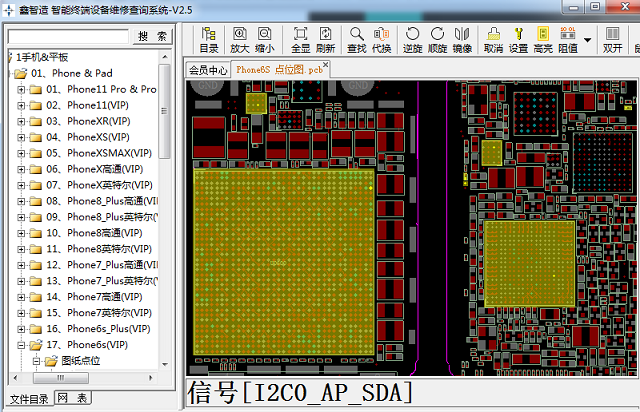This screenshot has height=412, width=640.
Task: Select 14、Phone7高通(VIP) tree item
Action: click(x=94, y=296)
